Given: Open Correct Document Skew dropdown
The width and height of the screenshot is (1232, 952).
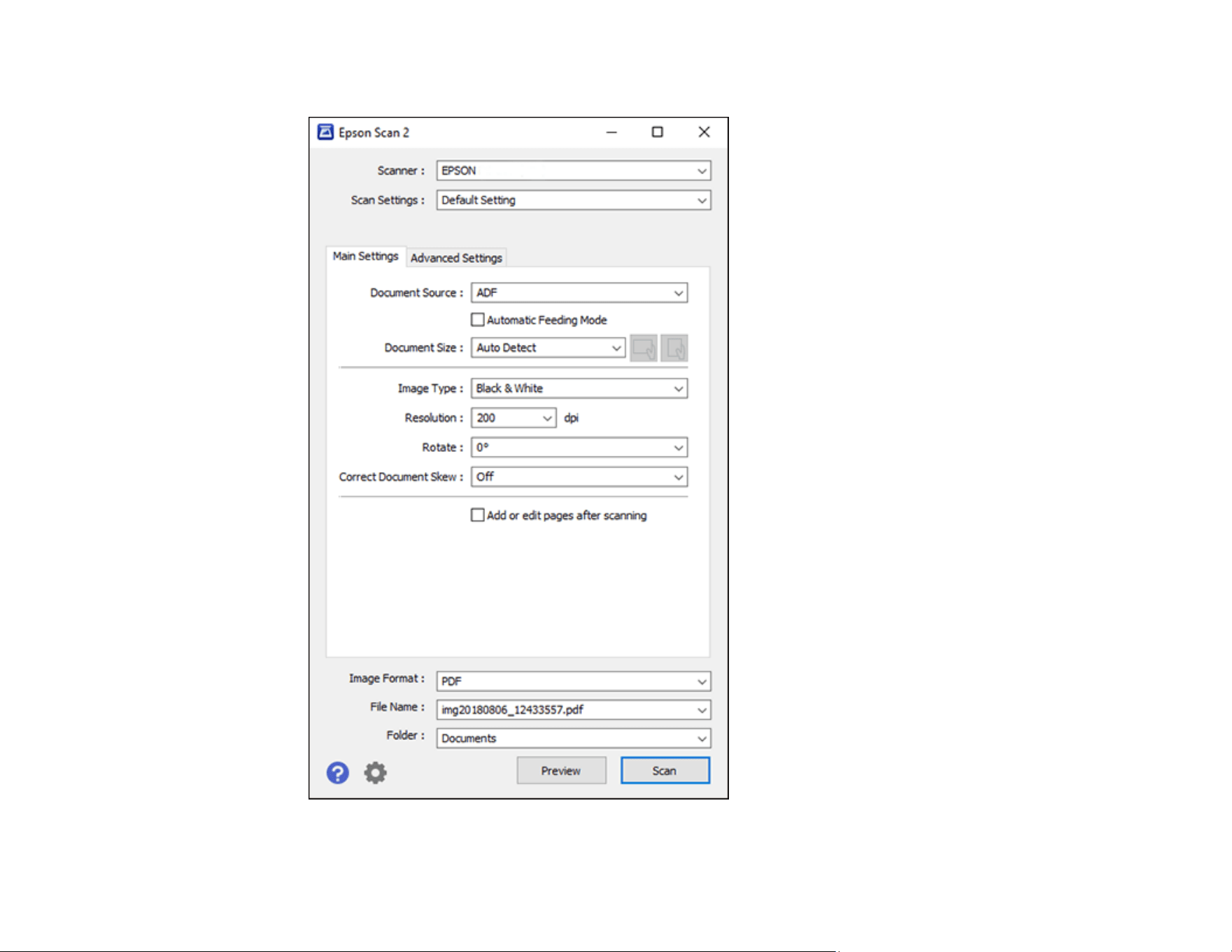Looking at the screenshot, I should (x=579, y=476).
